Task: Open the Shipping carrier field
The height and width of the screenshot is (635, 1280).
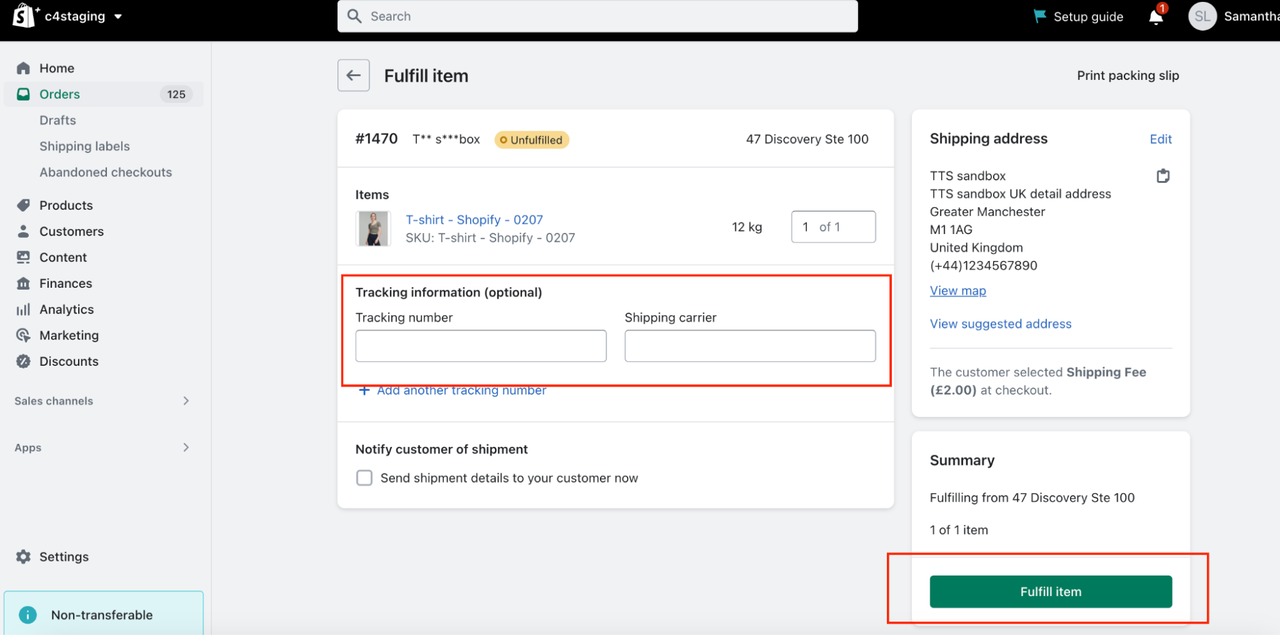Action: pos(750,346)
